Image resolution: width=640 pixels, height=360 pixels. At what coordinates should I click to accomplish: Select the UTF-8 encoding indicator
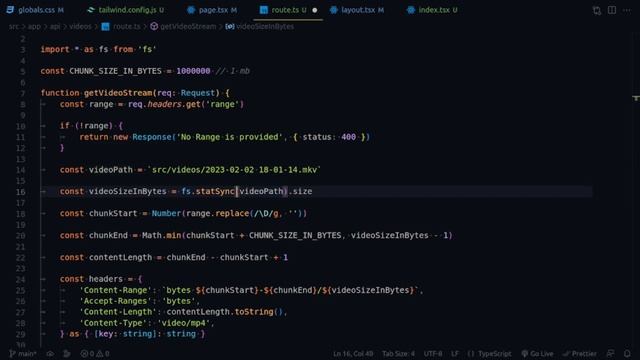click(x=433, y=354)
